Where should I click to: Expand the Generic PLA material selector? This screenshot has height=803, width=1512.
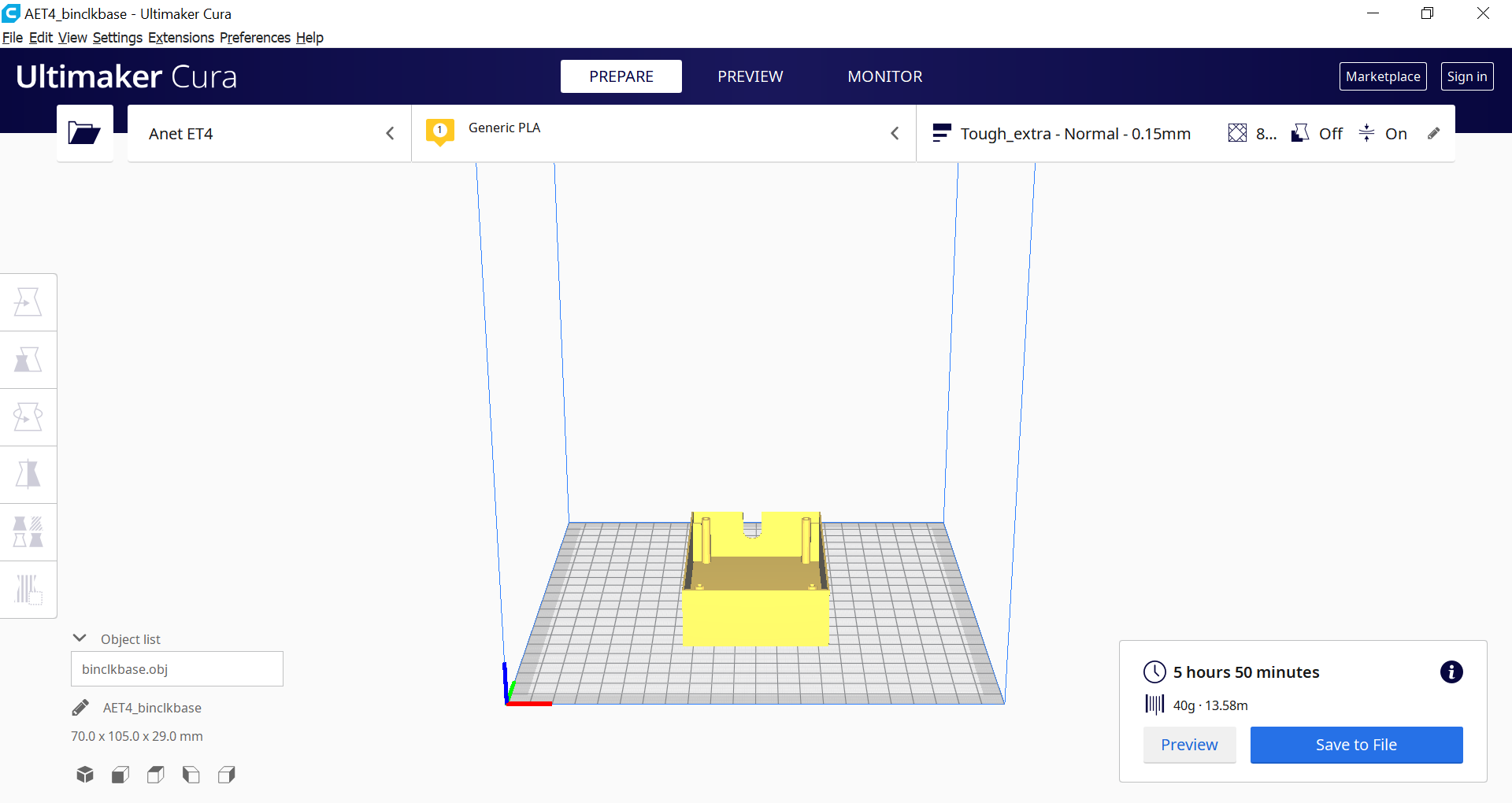coord(664,133)
